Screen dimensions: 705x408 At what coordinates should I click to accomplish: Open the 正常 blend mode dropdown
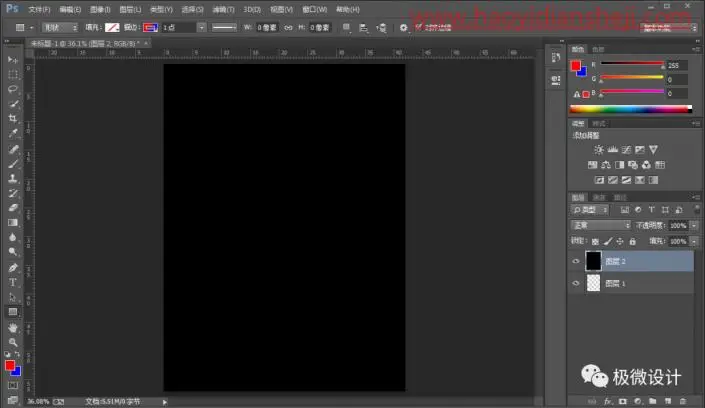[601, 225]
